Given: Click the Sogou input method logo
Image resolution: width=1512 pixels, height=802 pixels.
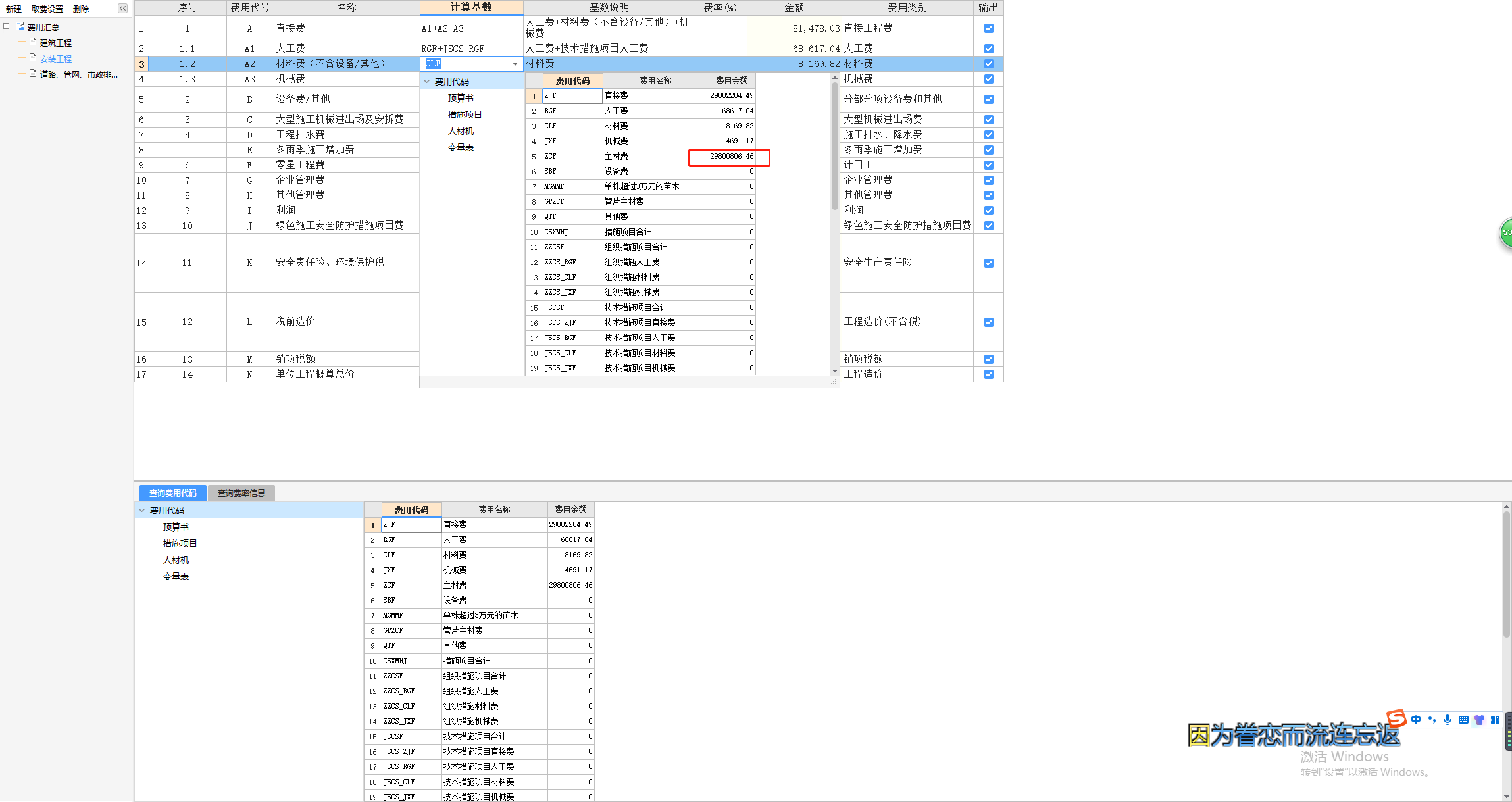Looking at the screenshot, I should click(1396, 718).
